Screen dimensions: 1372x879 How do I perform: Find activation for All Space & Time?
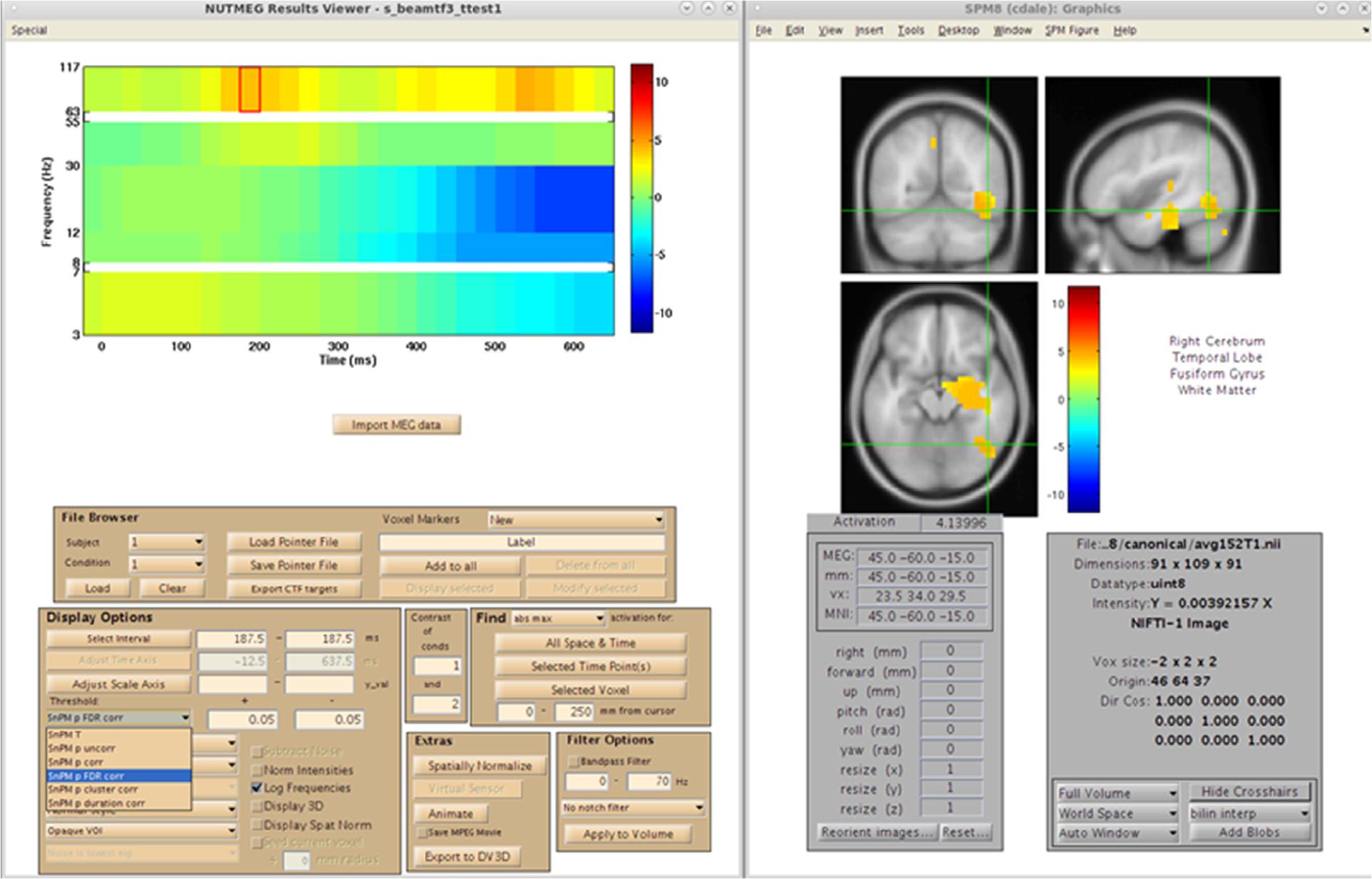tap(591, 644)
